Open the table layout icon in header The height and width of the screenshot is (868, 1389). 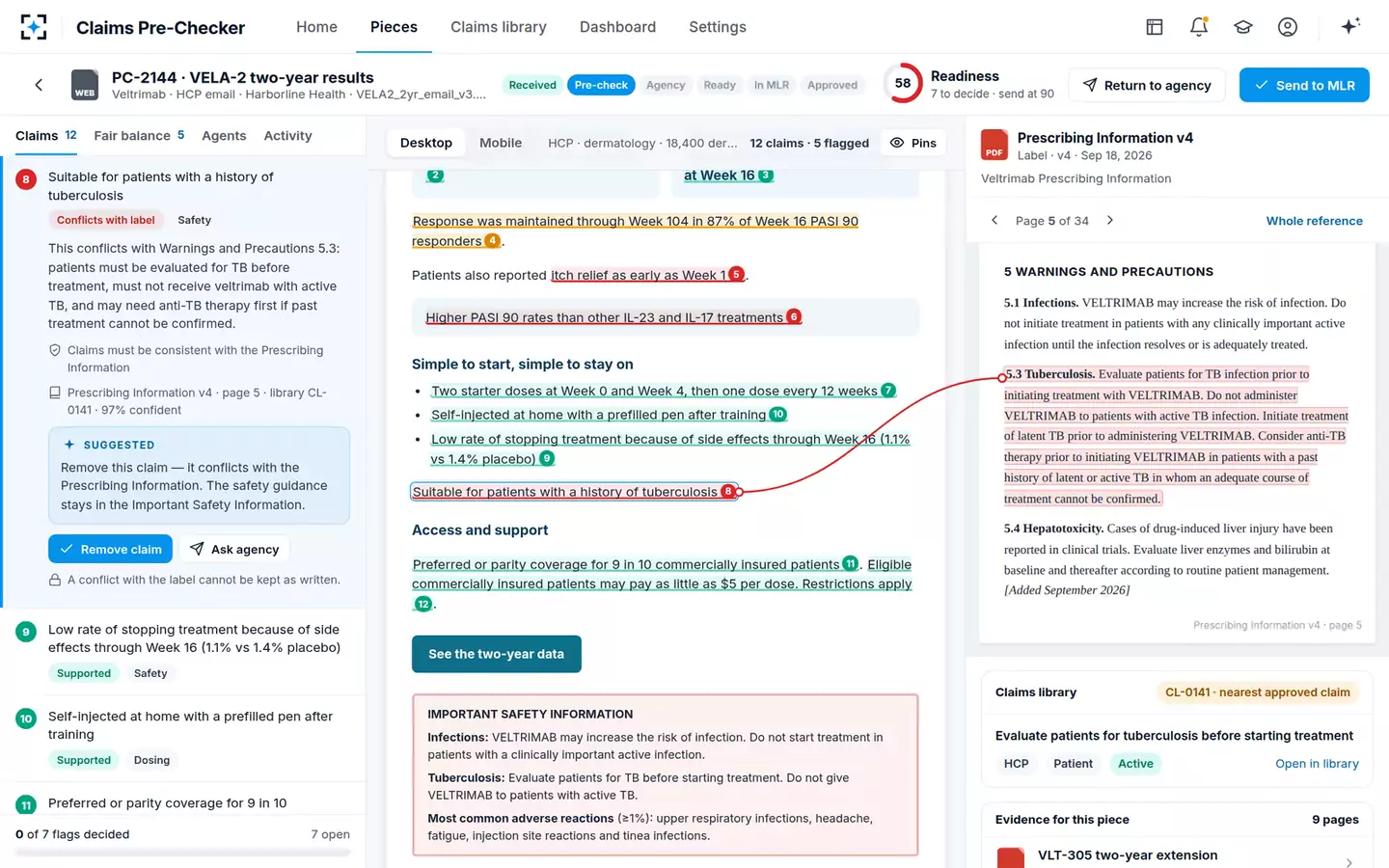(x=1155, y=27)
